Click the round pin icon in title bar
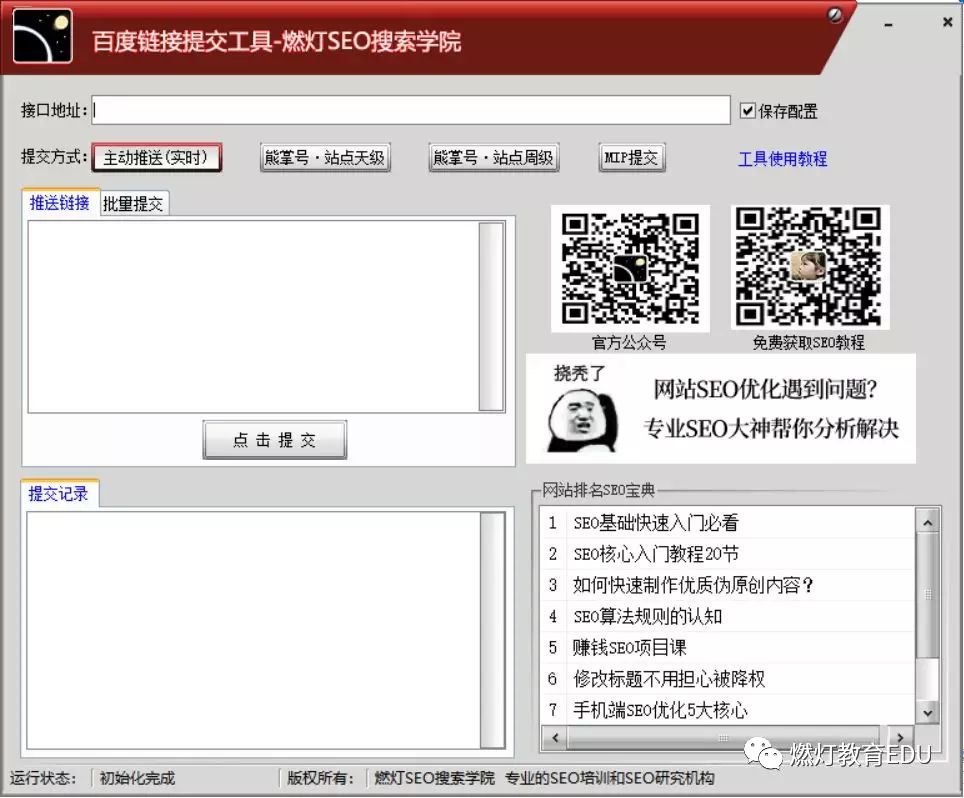The image size is (964, 798). coord(834,15)
